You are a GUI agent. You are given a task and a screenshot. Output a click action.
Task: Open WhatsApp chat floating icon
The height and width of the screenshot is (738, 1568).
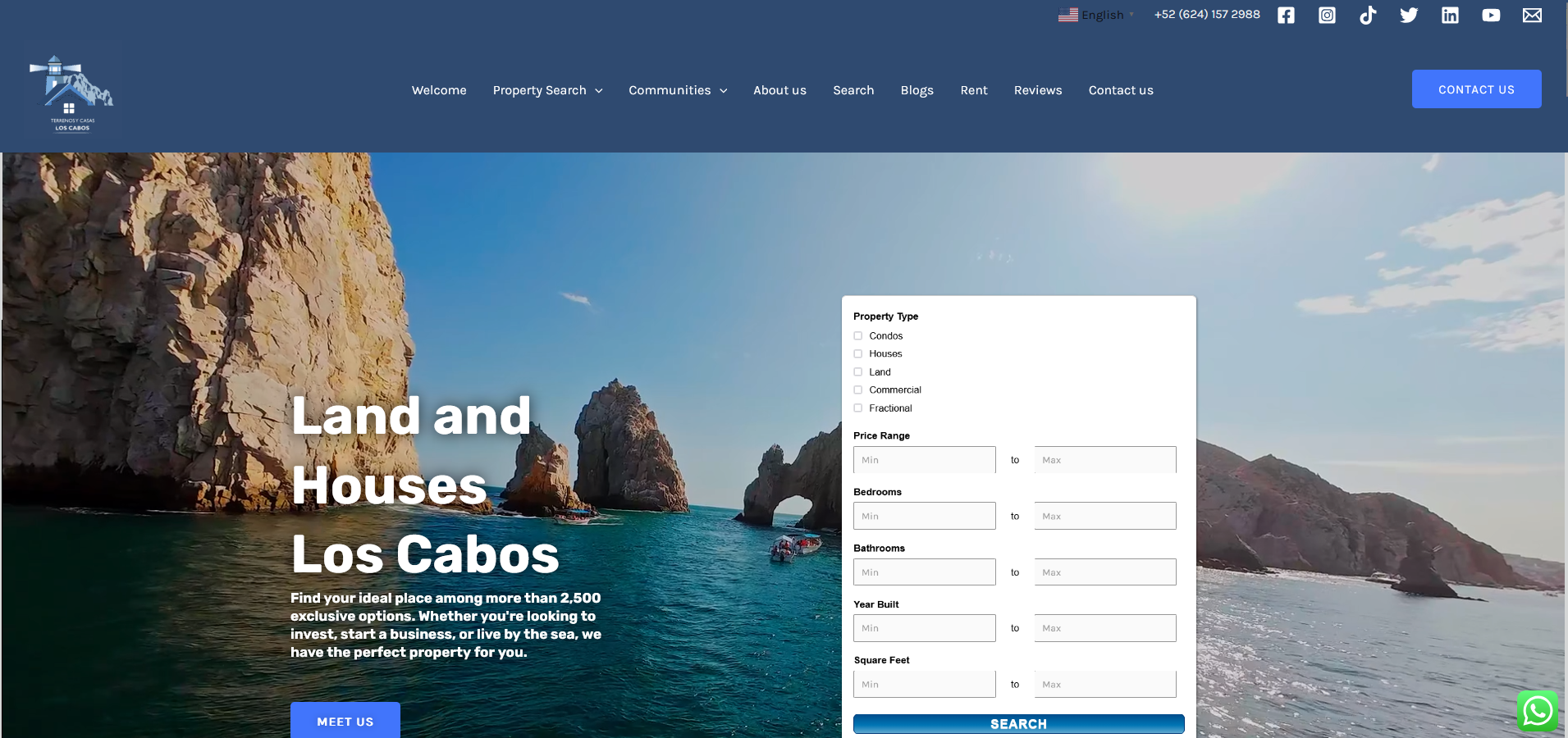point(1537,711)
